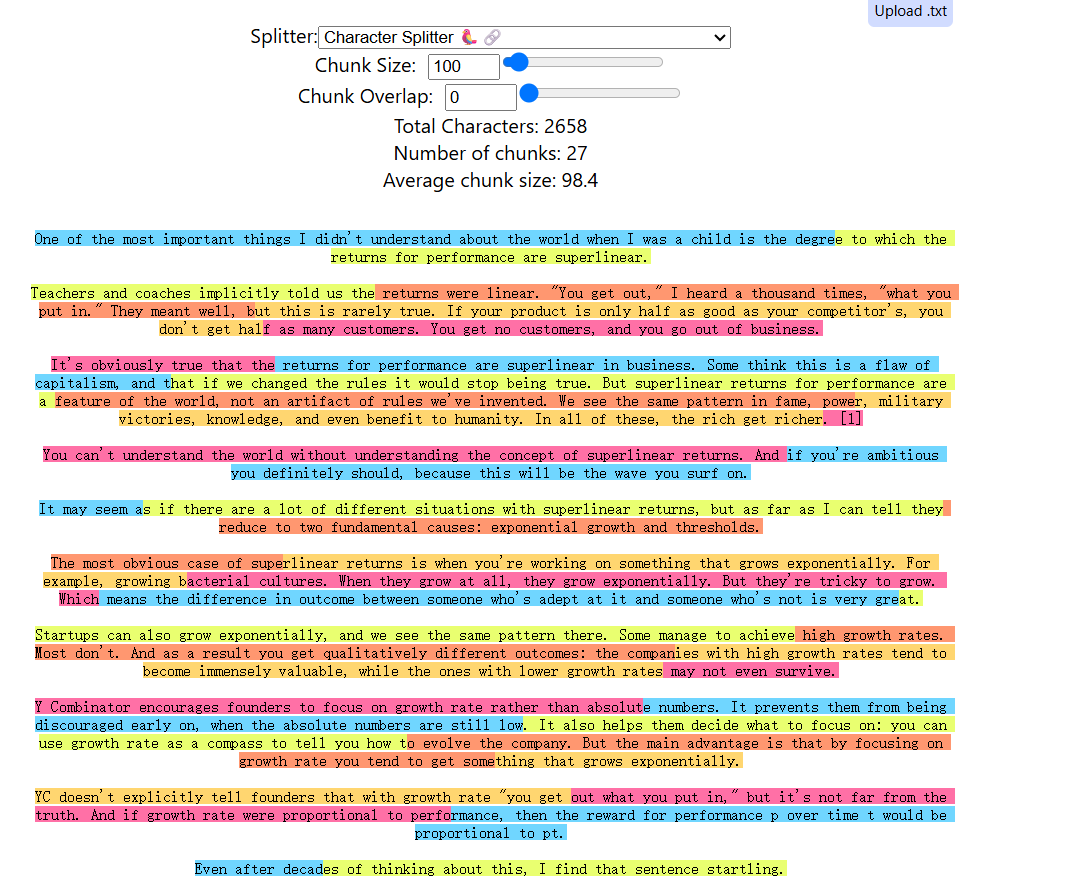Click the text 'proportional to pt.'
1090x885 pixels.
coord(490,834)
